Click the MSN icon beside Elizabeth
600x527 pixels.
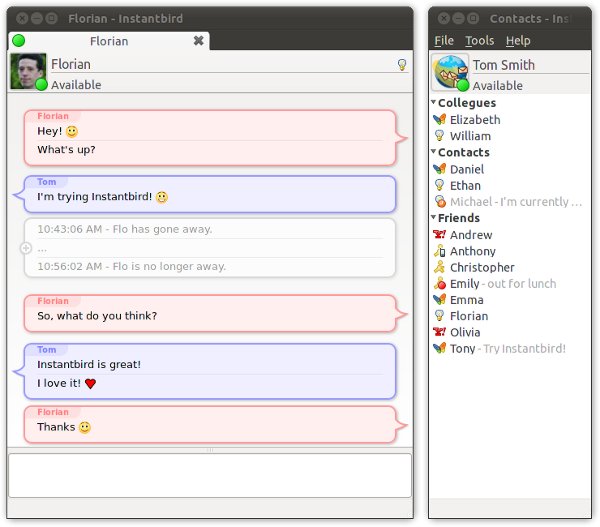(x=439, y=120)
